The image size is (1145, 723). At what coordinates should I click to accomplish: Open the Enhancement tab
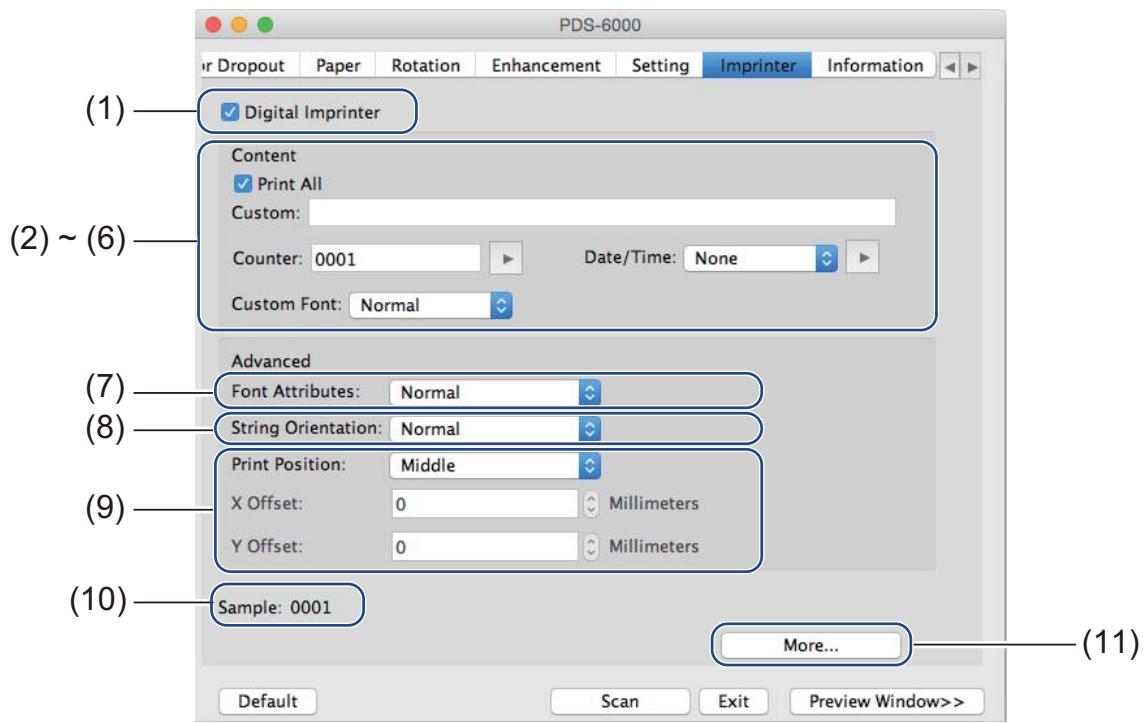tap(545, 65)
